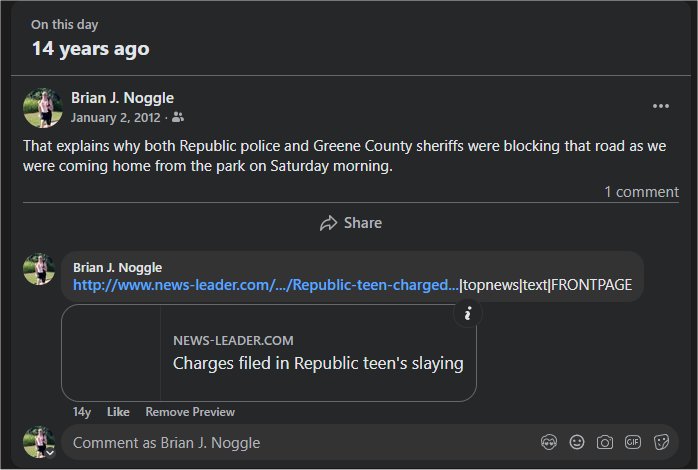Open the news-leader.com URL in the comment
698x470 pixels.
266,285
